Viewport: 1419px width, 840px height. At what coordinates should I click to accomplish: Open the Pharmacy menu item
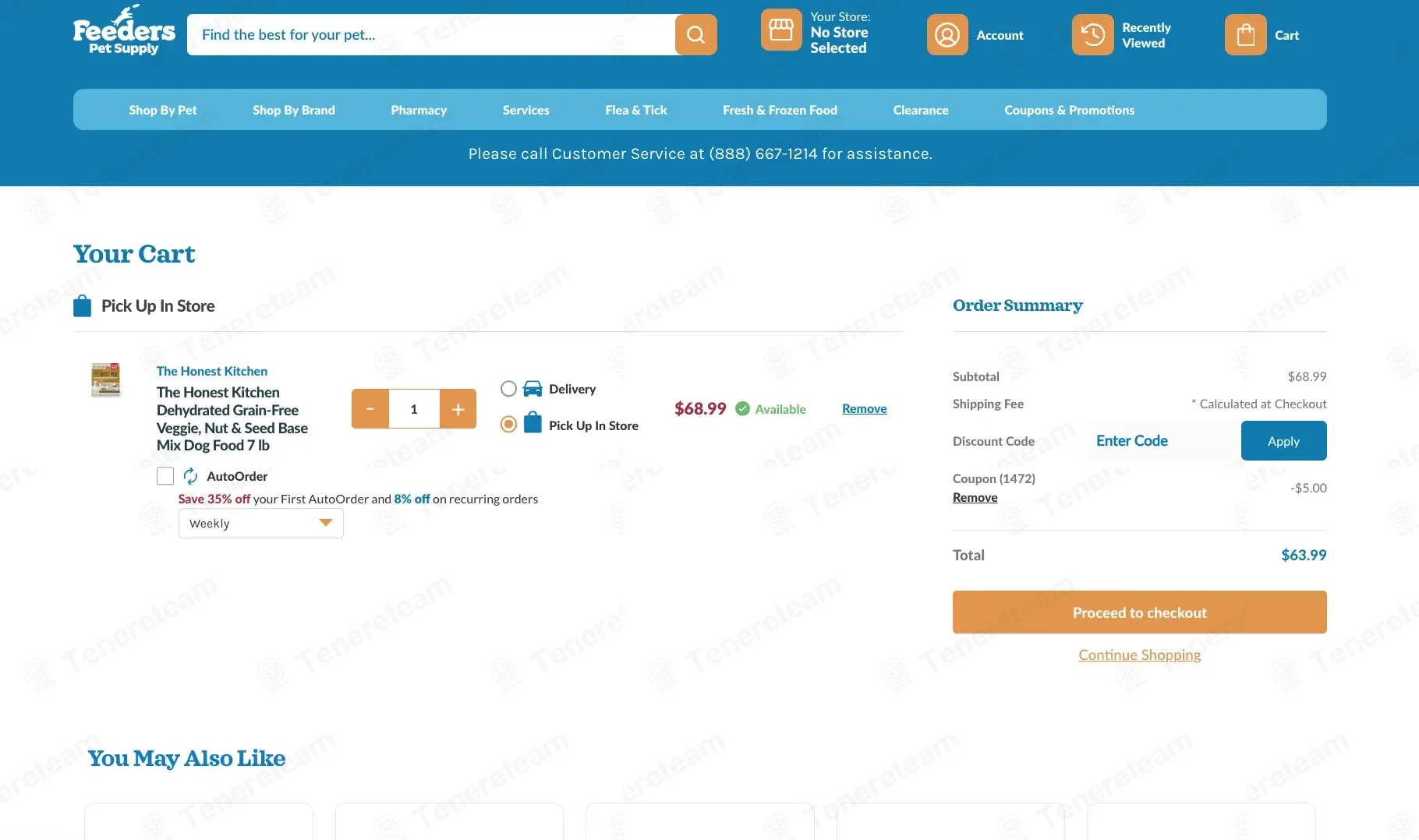pos(419,110)
